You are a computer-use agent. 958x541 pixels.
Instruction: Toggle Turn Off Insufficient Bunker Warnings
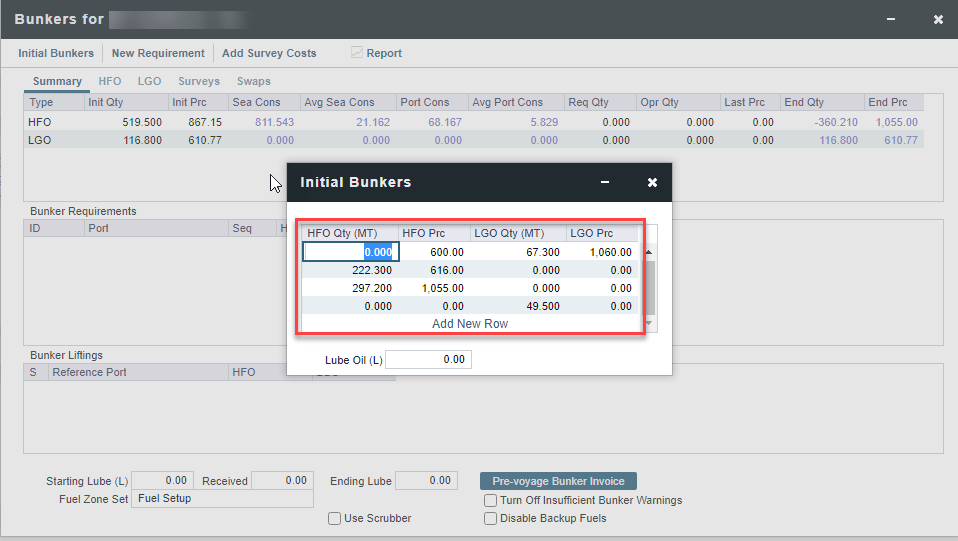pos(490,500)
